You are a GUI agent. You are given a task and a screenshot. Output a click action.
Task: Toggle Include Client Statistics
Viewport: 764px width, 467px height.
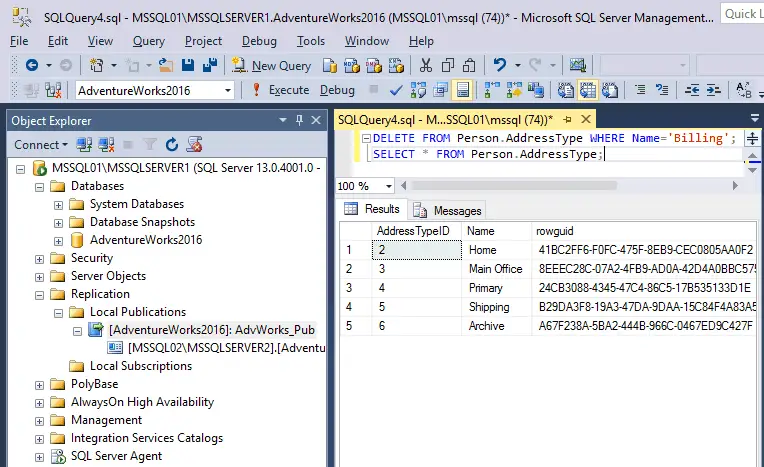coord(536,90)
